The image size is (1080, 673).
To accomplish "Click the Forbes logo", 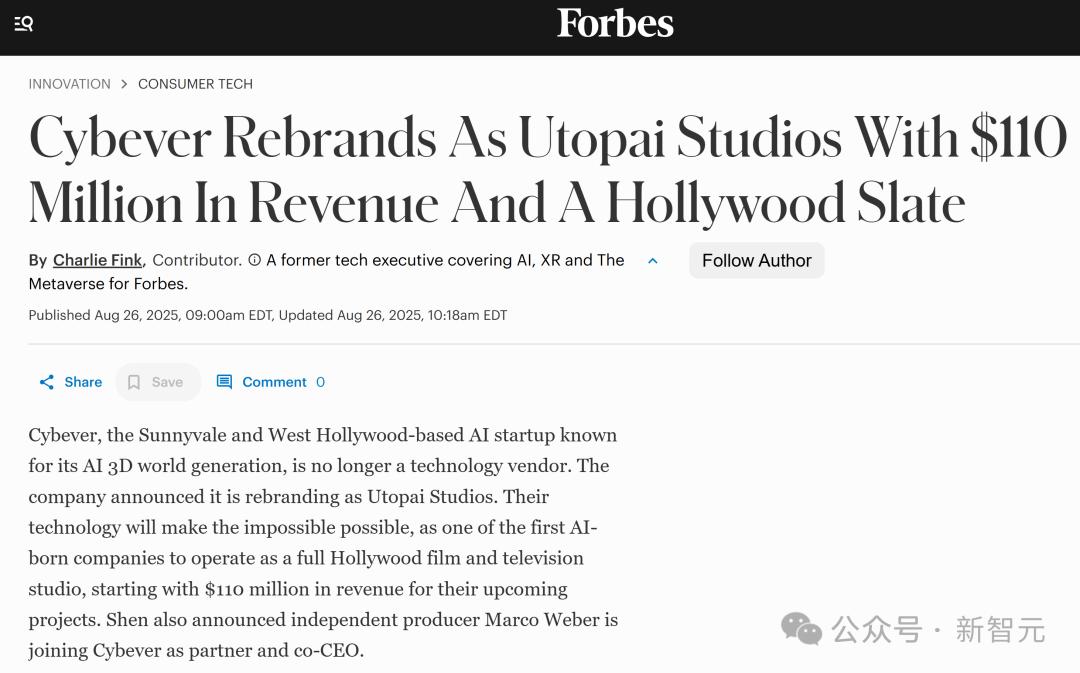I will point(614,23).
